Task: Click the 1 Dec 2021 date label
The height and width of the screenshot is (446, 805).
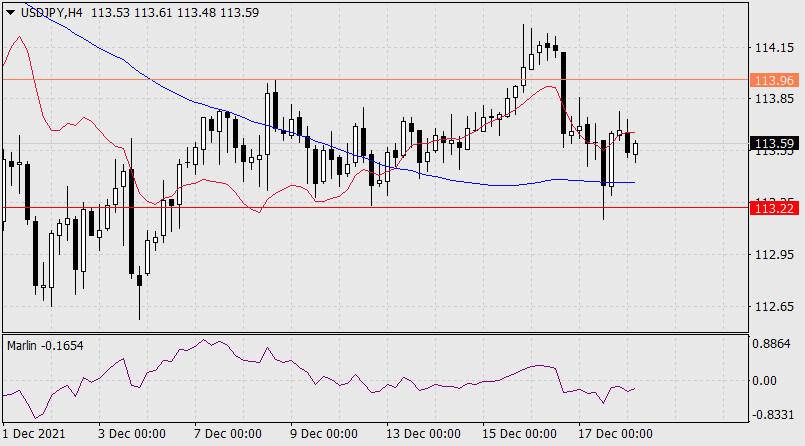Action: [34, 434]
